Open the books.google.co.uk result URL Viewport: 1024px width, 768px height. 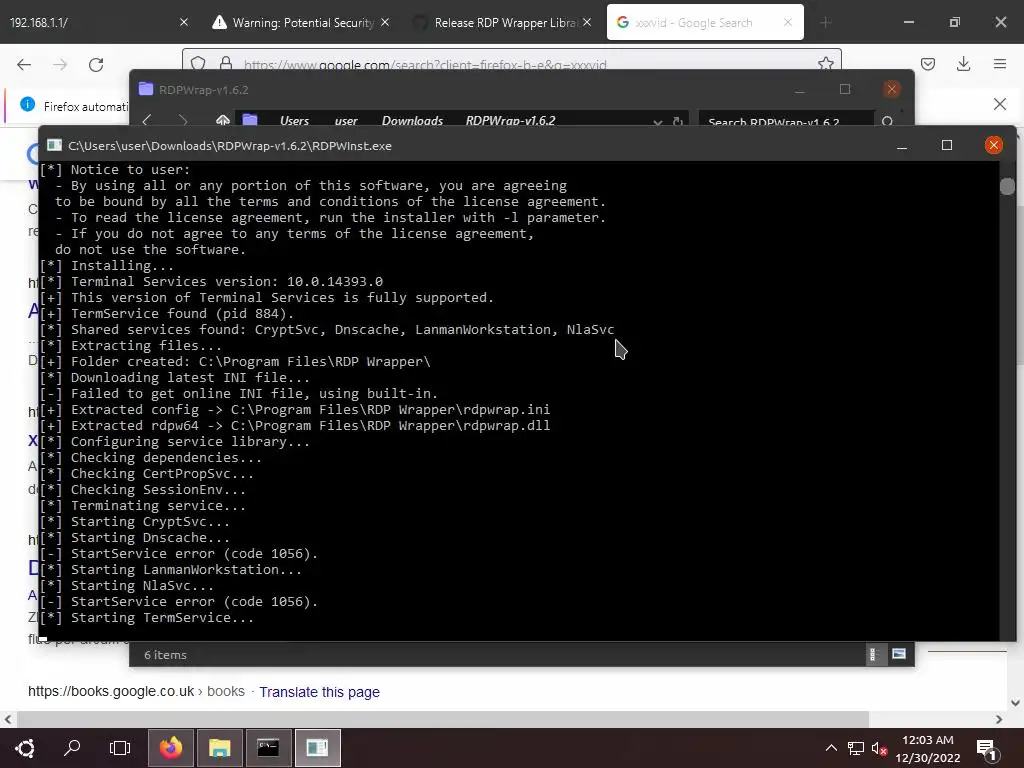136,691
